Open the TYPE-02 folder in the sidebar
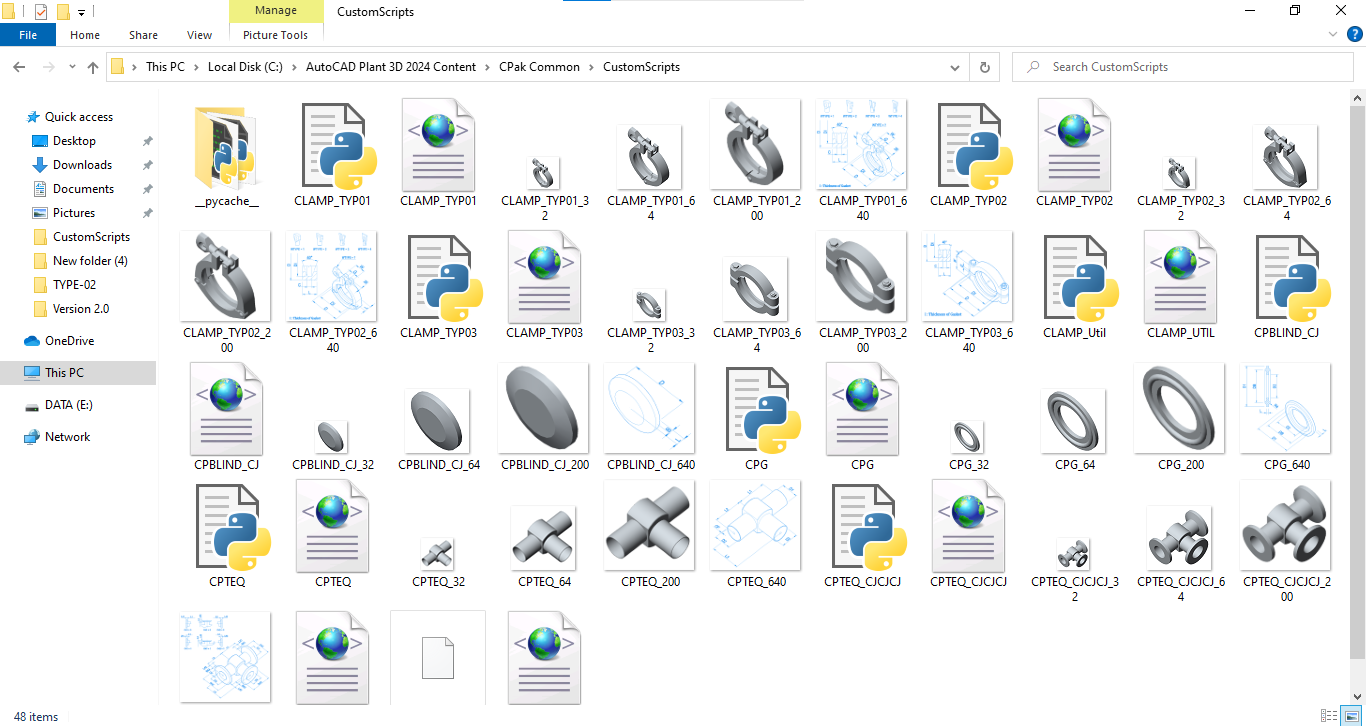Screen dimensions: 1366x726 (x=75, y=285)
